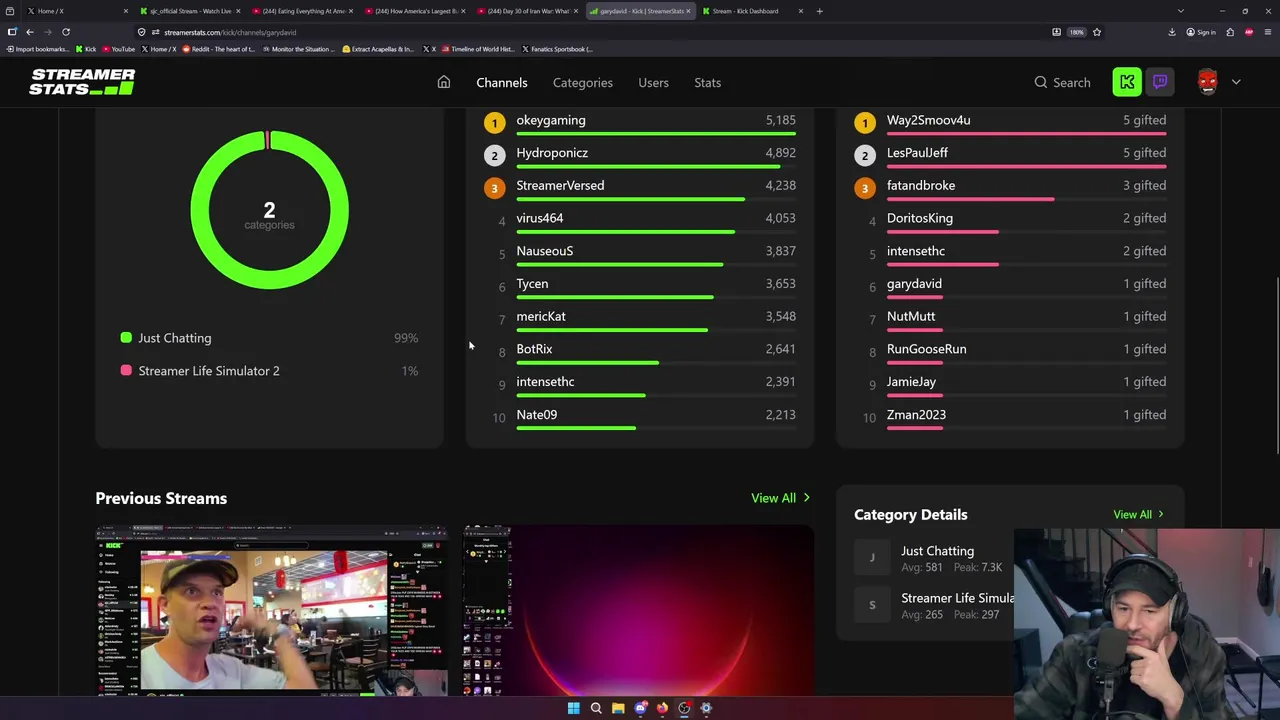Screen dimensions: 1280x720
Task: Open the tab list dropdown arrow
Action: point(1181,11)
